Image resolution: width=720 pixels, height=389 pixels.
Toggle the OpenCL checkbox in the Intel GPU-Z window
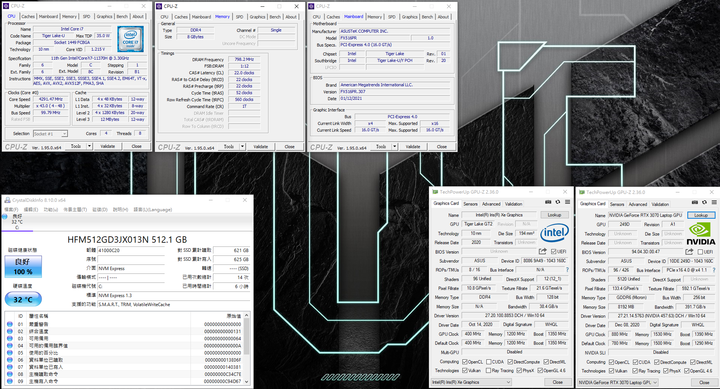pyautogui.click(x=465, y=361)
